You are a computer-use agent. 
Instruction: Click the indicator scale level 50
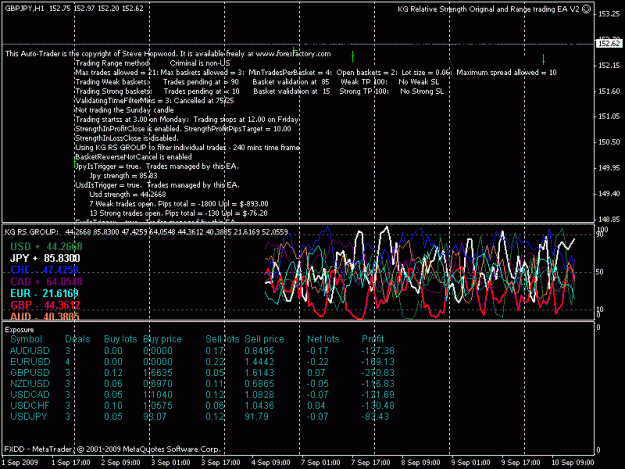[x=600, y=272]
